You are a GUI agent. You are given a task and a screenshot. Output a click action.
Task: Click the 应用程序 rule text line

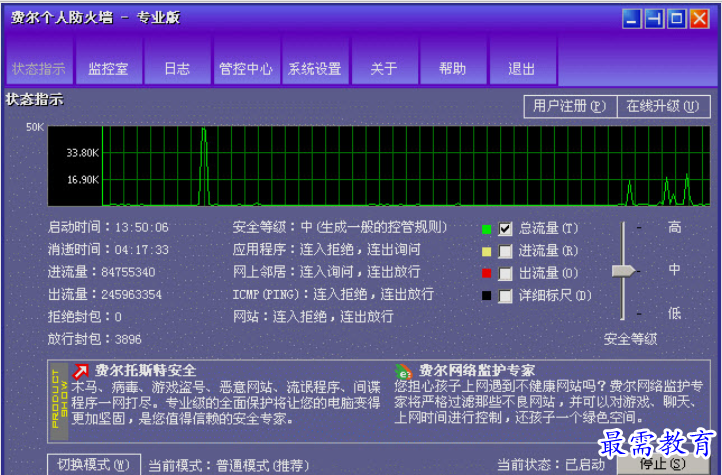click(x=326, y=249)
